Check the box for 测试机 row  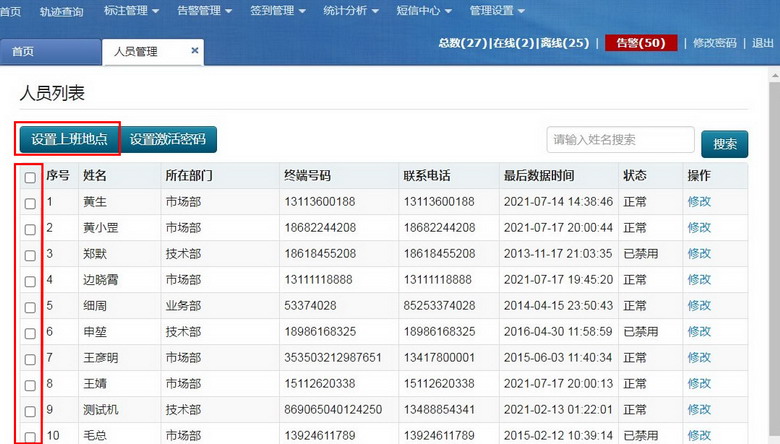pos(30,411)
